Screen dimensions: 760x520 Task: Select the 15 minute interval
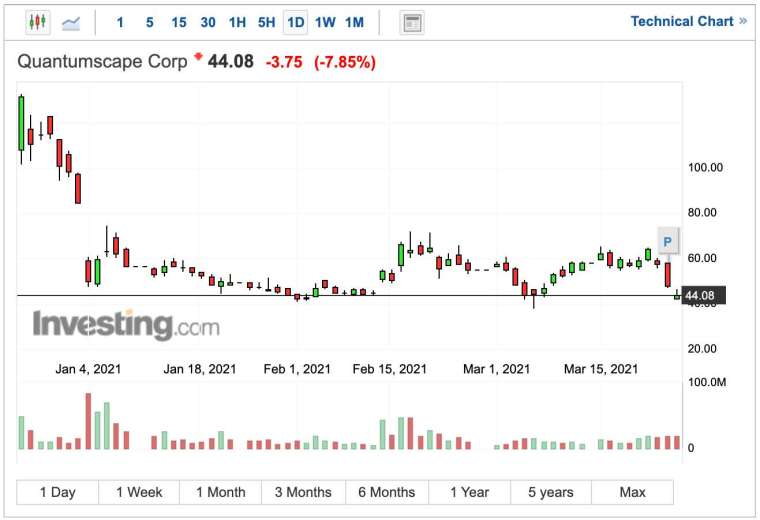[179, 22]
